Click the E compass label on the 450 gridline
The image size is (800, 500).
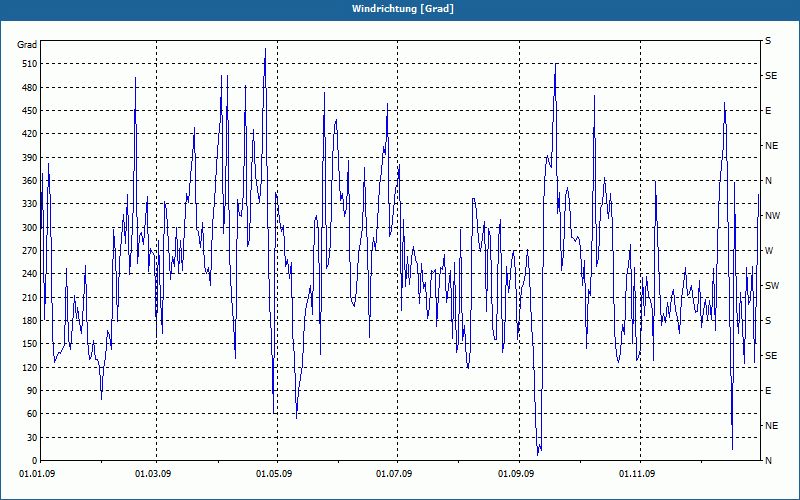768,111
